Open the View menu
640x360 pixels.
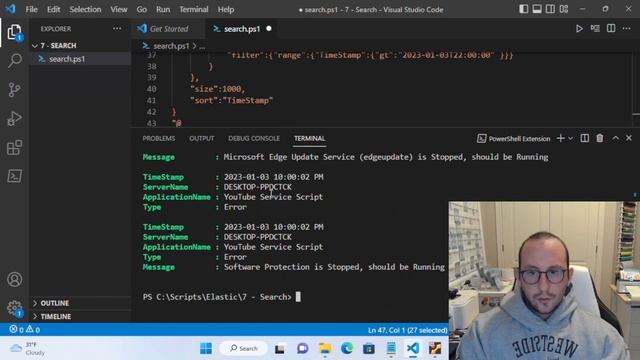click(119, 9)
